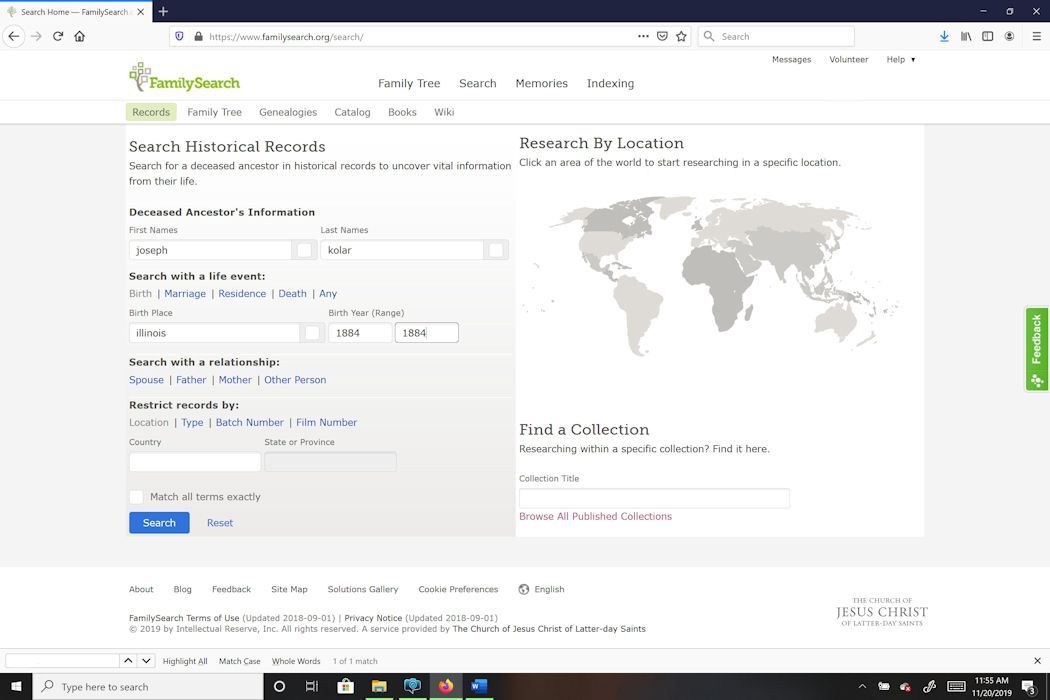Select the Genealogies sub-tab
The height and width of the screenshot is (700, 1050).
(x=288, y=112)
